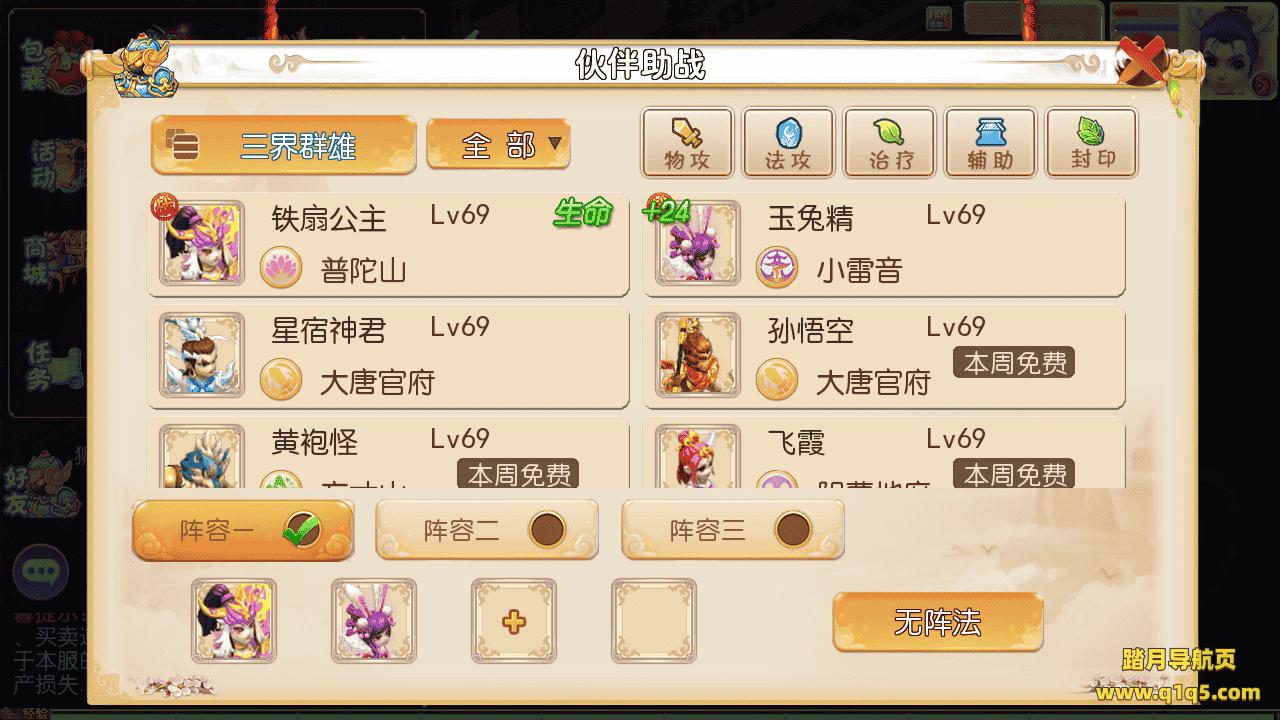Filter partners by 物攻 physical attack icon
This screenshot has width=1280, height=720.
[x=687, y=143]
